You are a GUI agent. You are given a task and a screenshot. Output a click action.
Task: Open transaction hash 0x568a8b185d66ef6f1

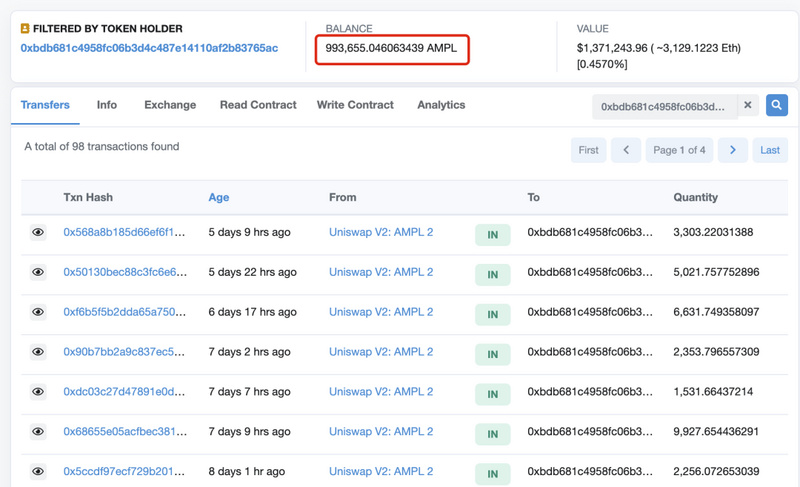coord(124,232)
